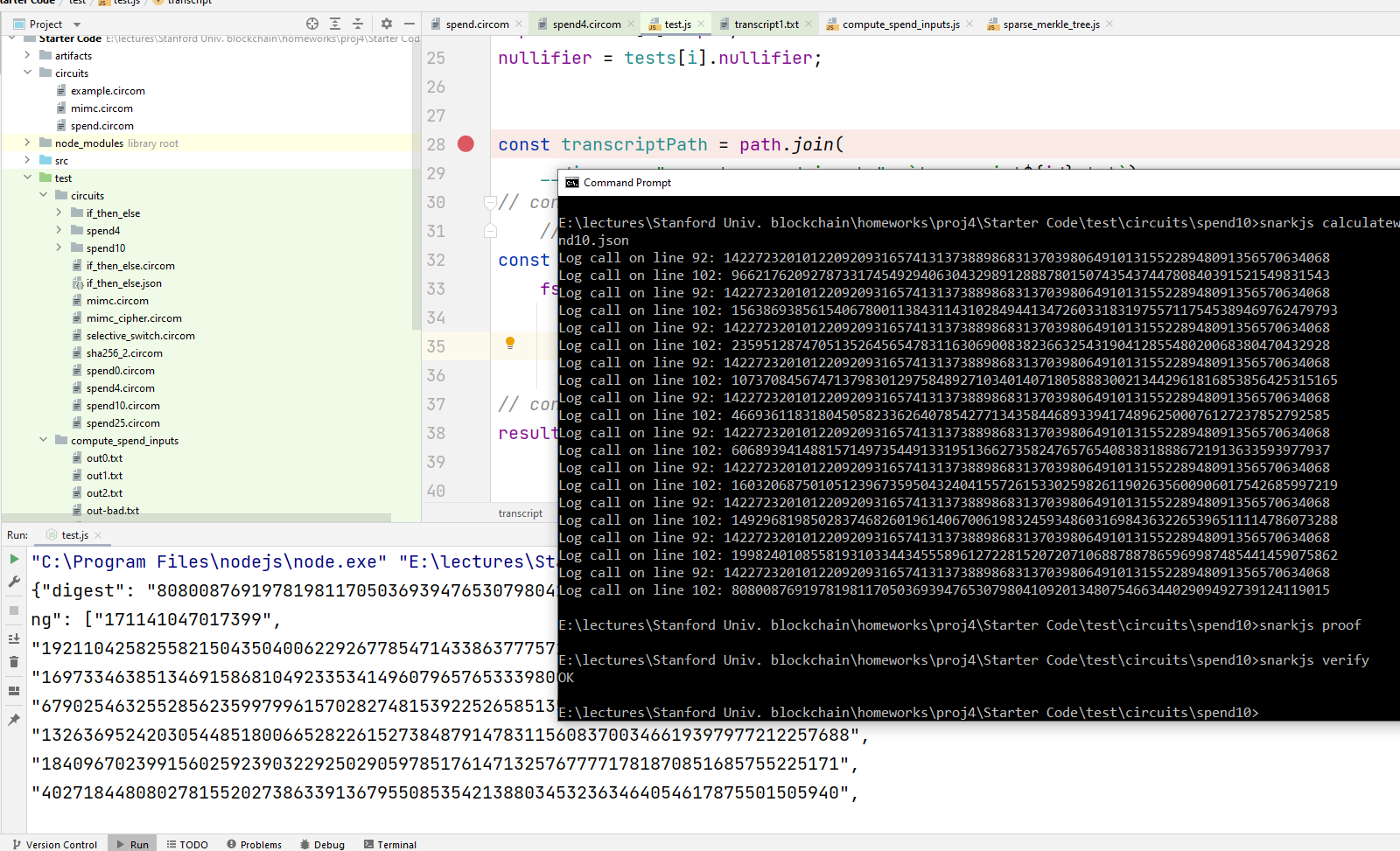Viewport: 1400px width, 851px height.
Task: Select out0.txt in compute_spend_inputs
Action: [104, 458]
